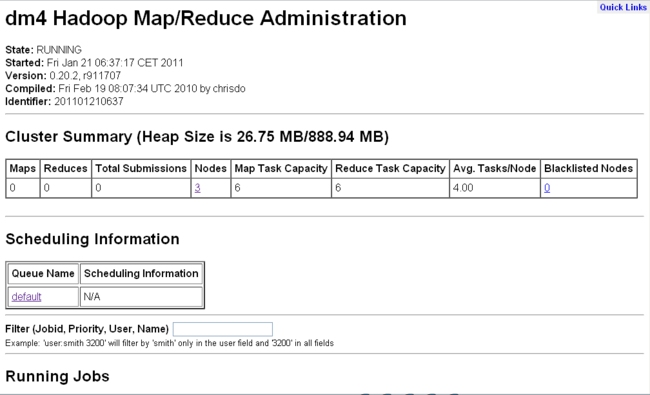The width and height of the screenshot is (650, 395).
Task: Select the filter example text about smith
Action: click(169, 343)
